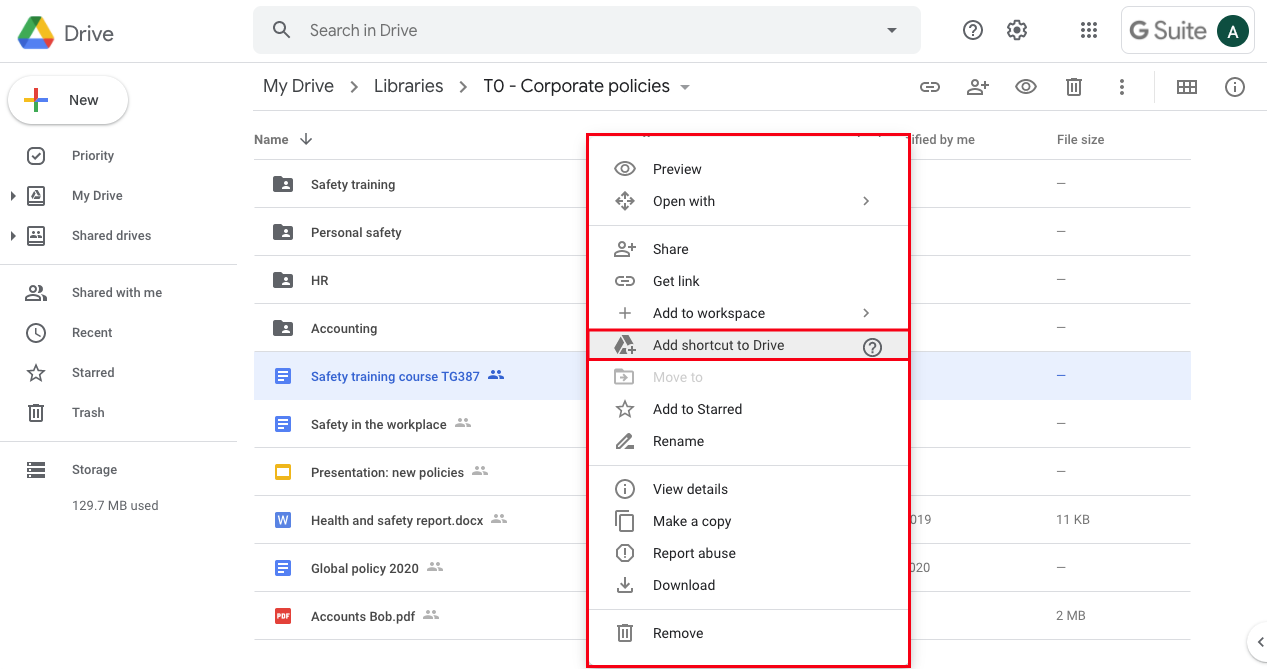Choose Preview in context menu

click(x=748, y=169)
